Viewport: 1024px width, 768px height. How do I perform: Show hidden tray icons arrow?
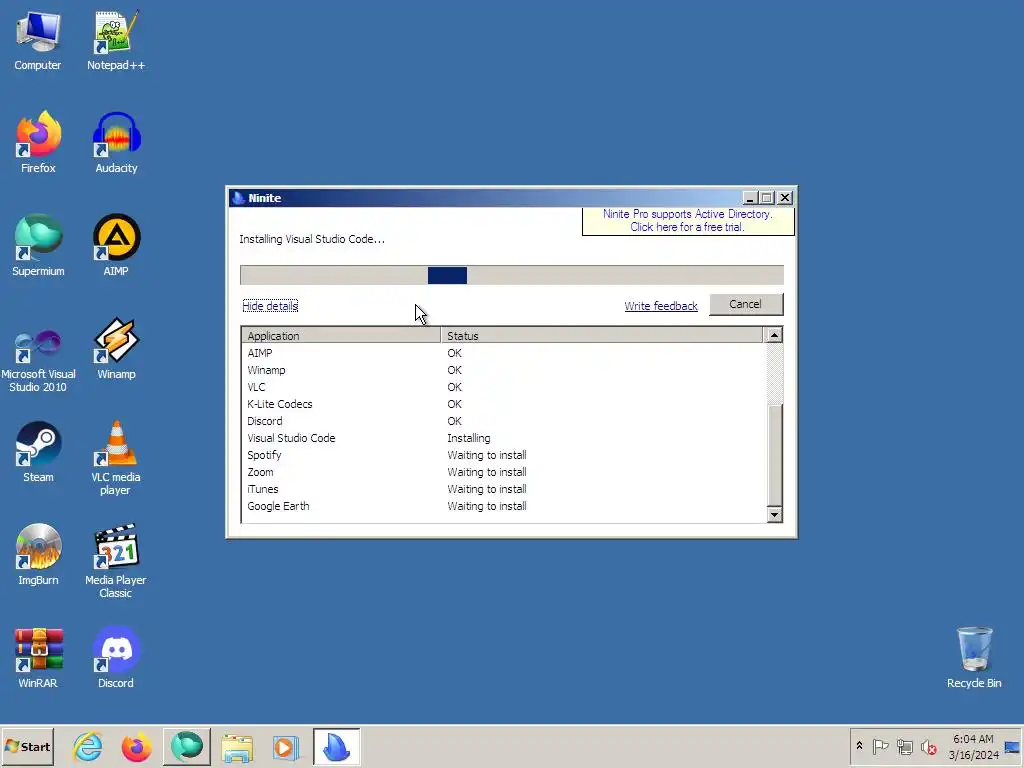pyautogui.click(x=859, y=746)
